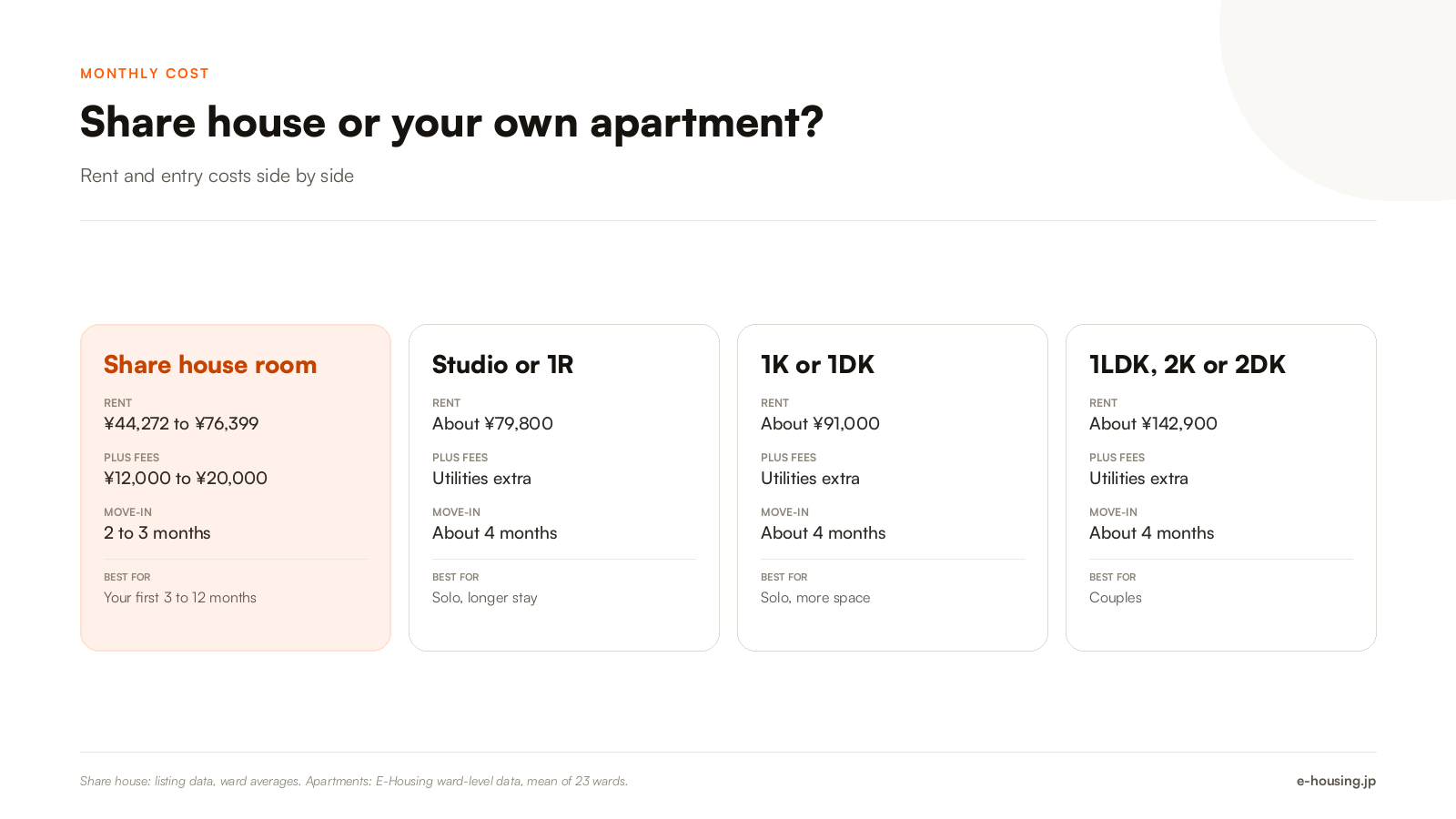Screen dimensions: 1456x819
Task: Click 'About 4 months' in 1LDK, 2K or 2DK card
Action: tap(1152, 532)
